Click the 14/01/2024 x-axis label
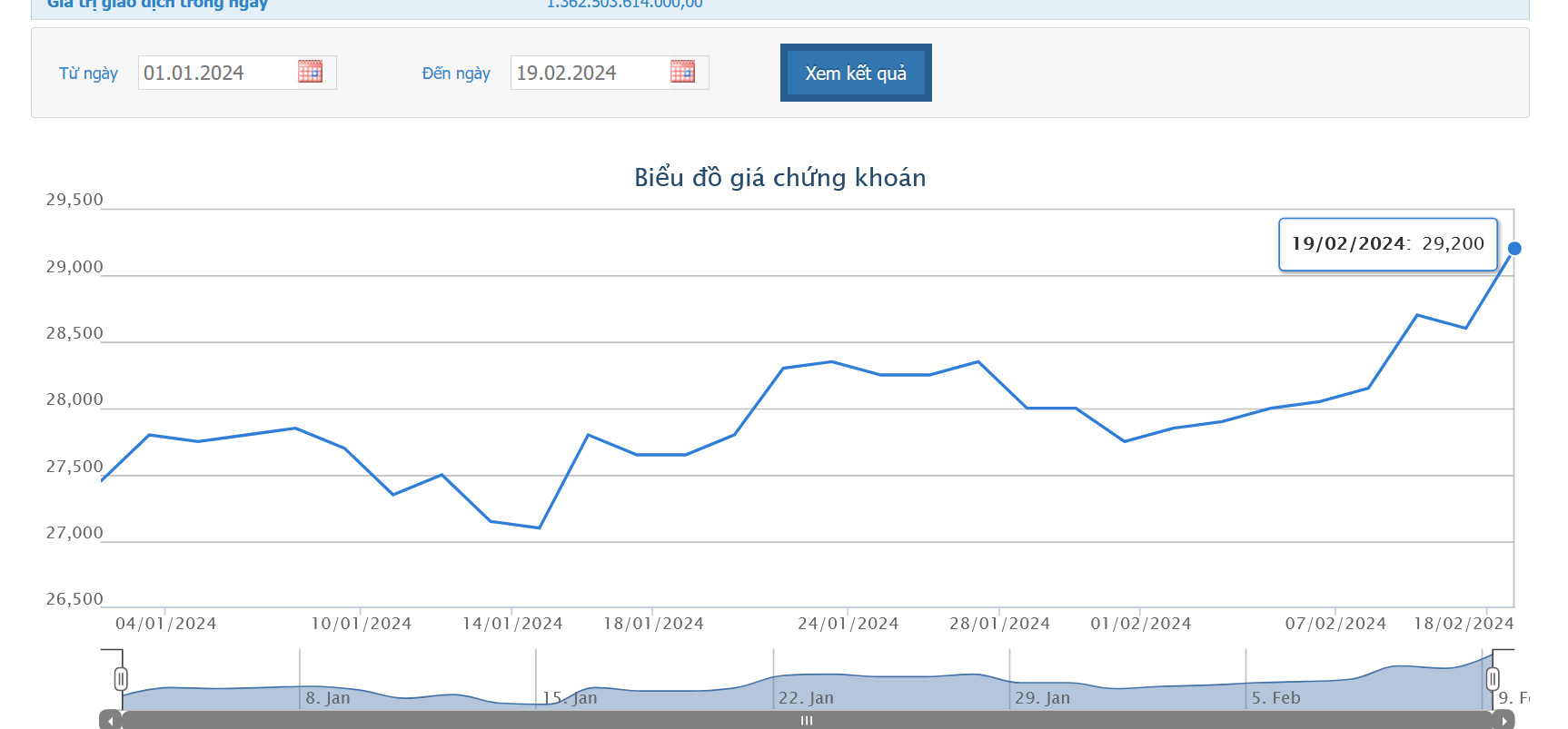This screenshot has width=1568, height=729. click(x=512, y=624)
